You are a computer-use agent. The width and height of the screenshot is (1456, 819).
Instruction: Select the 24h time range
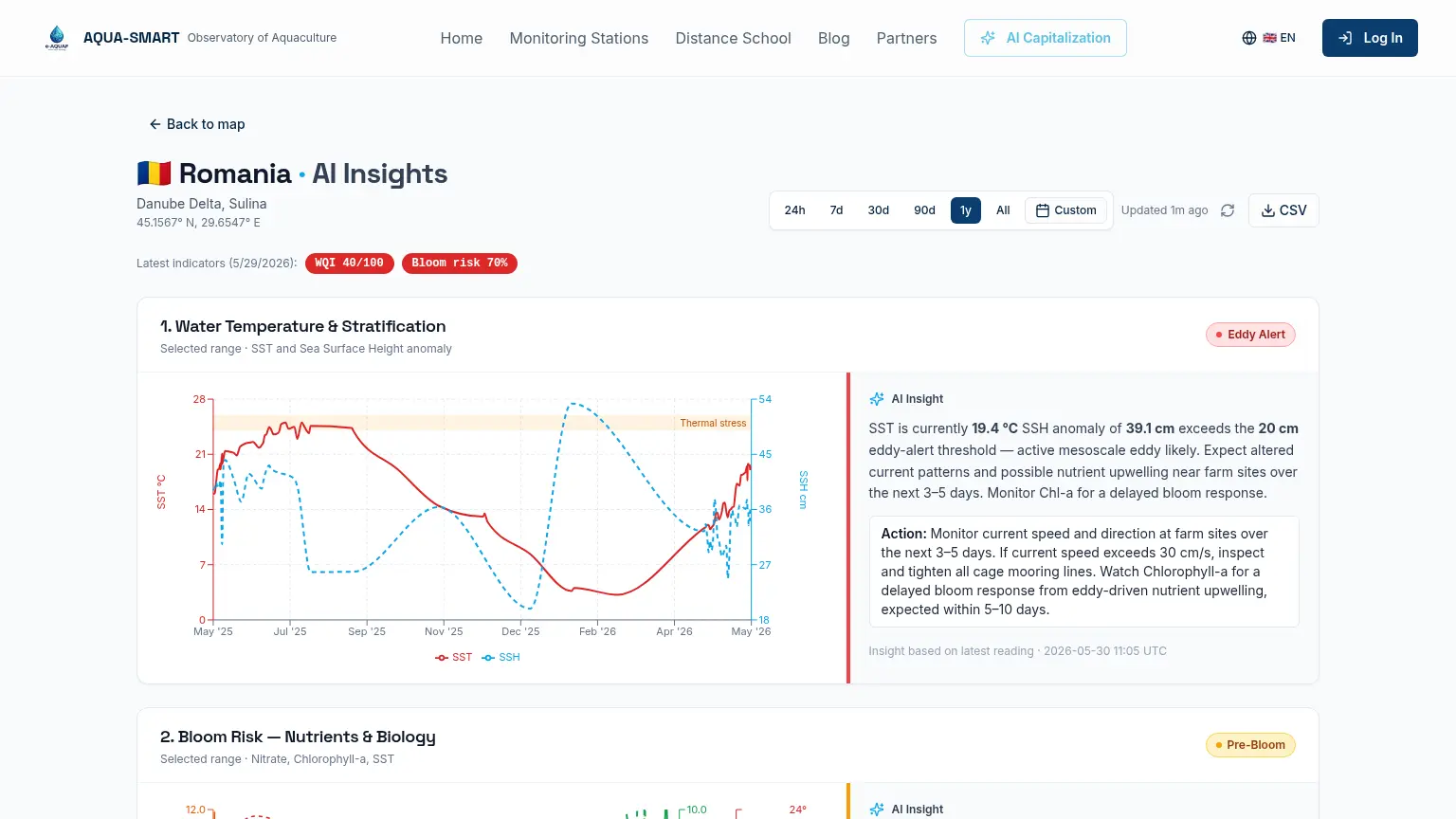(794, 210)
